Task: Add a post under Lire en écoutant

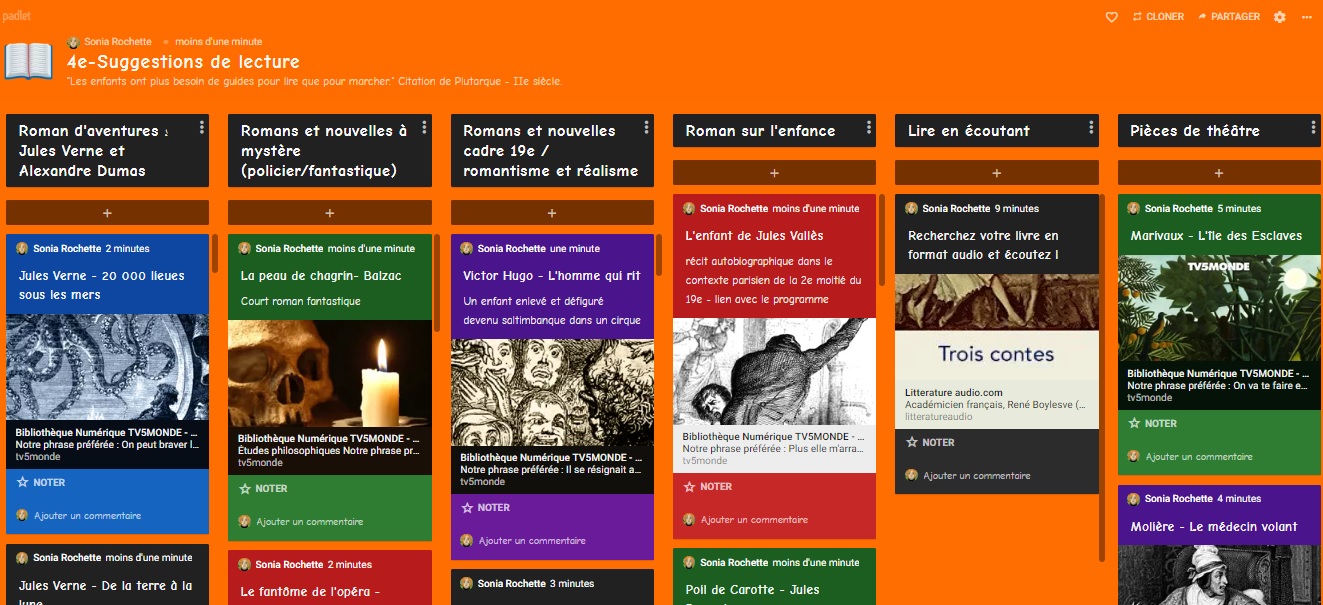Action: tap(997, 173)
